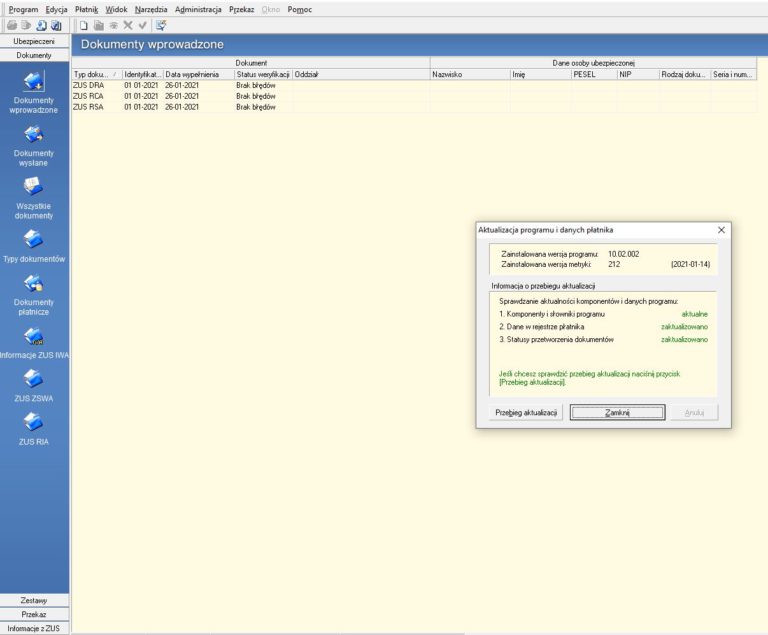Select the ZUS ZSWA sidebar icon
768x635 pixels.
click(34, 378)
